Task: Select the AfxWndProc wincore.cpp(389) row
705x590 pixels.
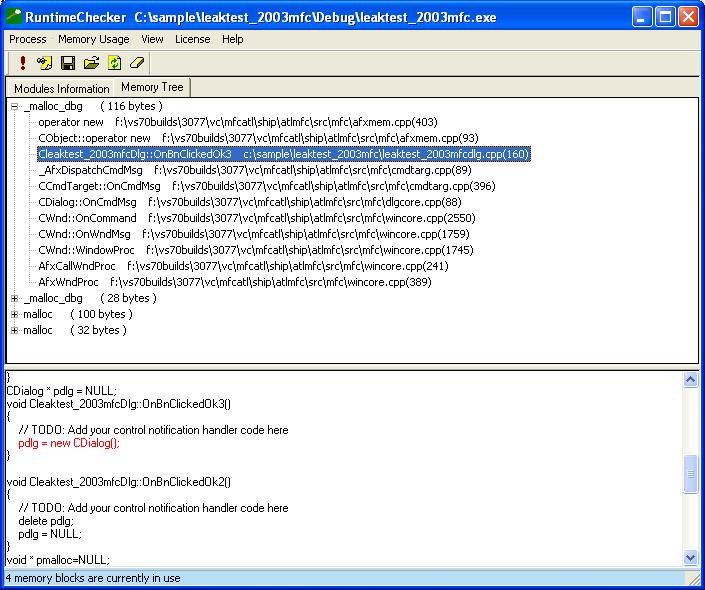Action: pyautogui.click(x=235, y=282)
